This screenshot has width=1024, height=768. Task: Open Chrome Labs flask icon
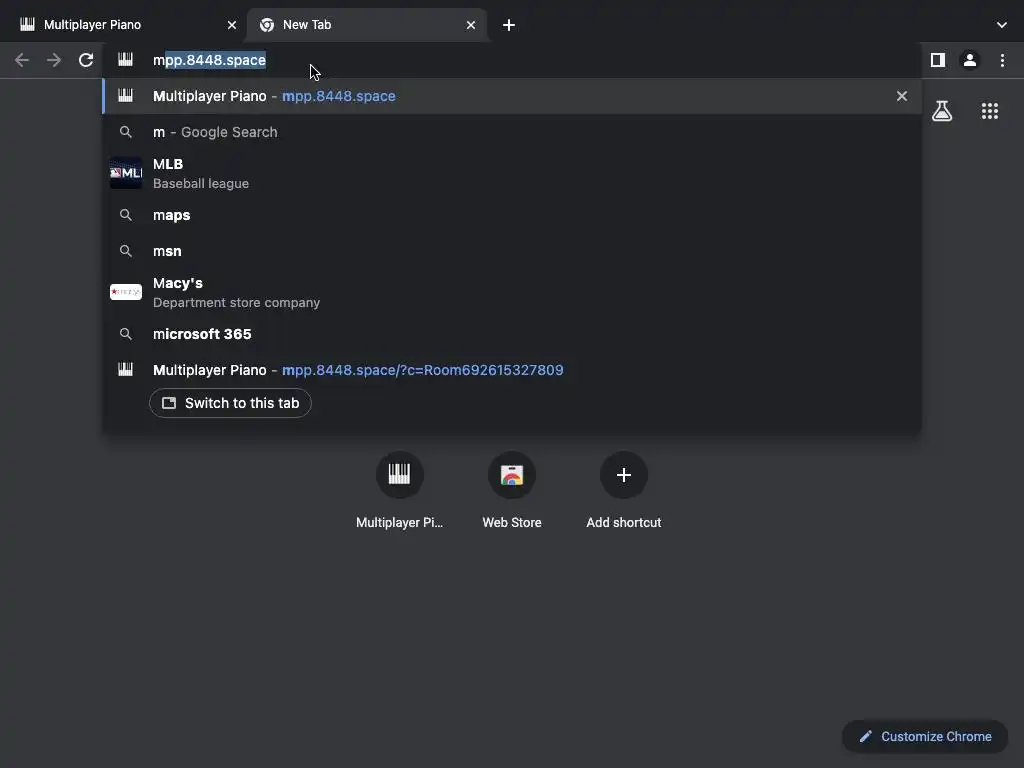tap(942, 111)
